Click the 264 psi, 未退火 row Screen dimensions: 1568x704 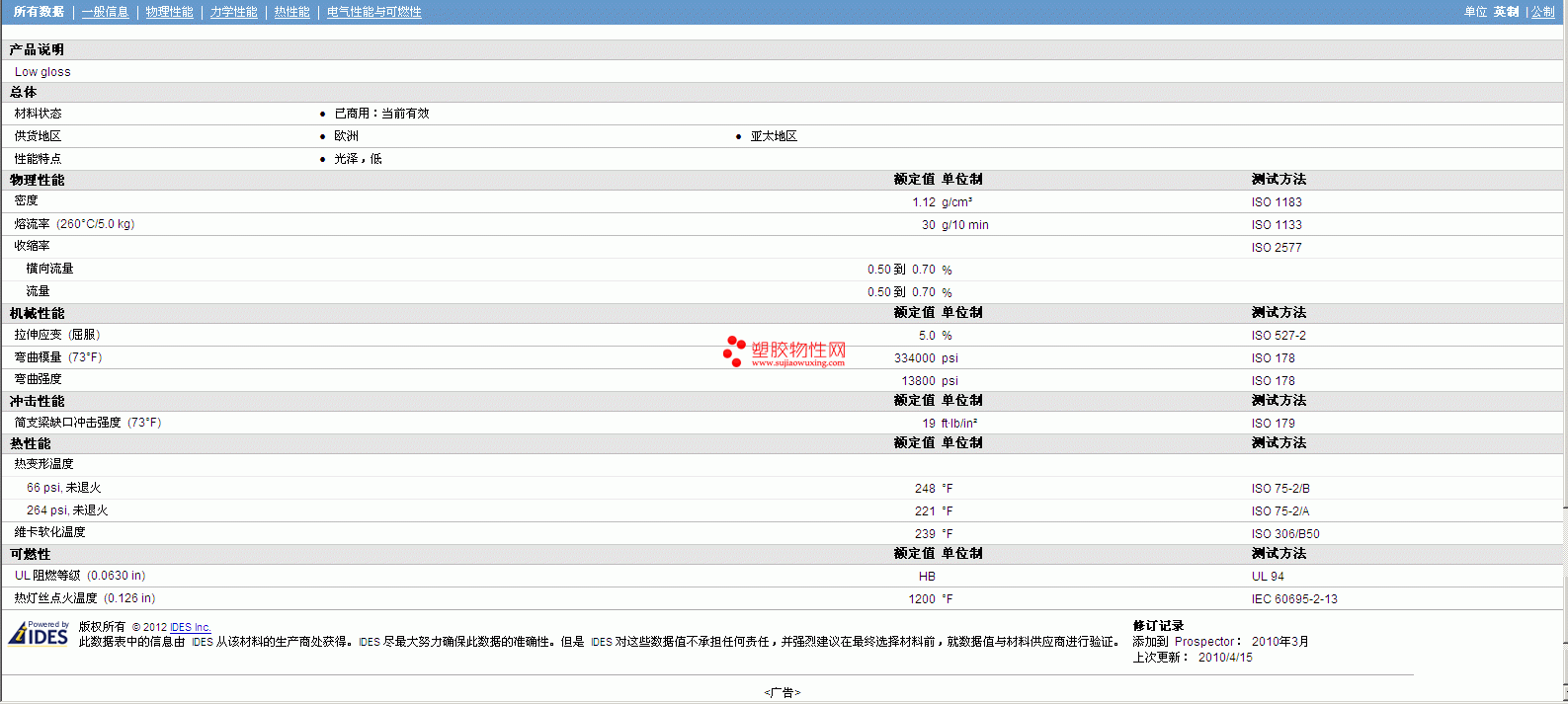click(67, 510)
